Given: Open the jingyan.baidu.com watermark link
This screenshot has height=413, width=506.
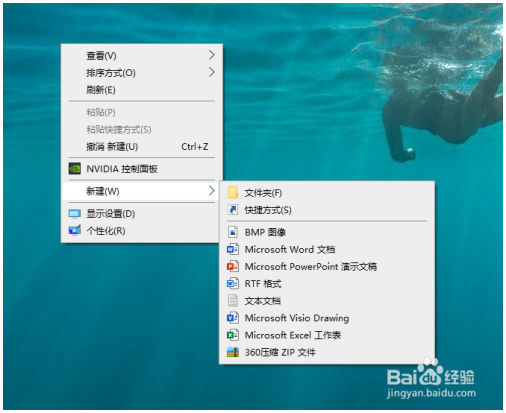Looking at the screenshot, I should point(431,393).
